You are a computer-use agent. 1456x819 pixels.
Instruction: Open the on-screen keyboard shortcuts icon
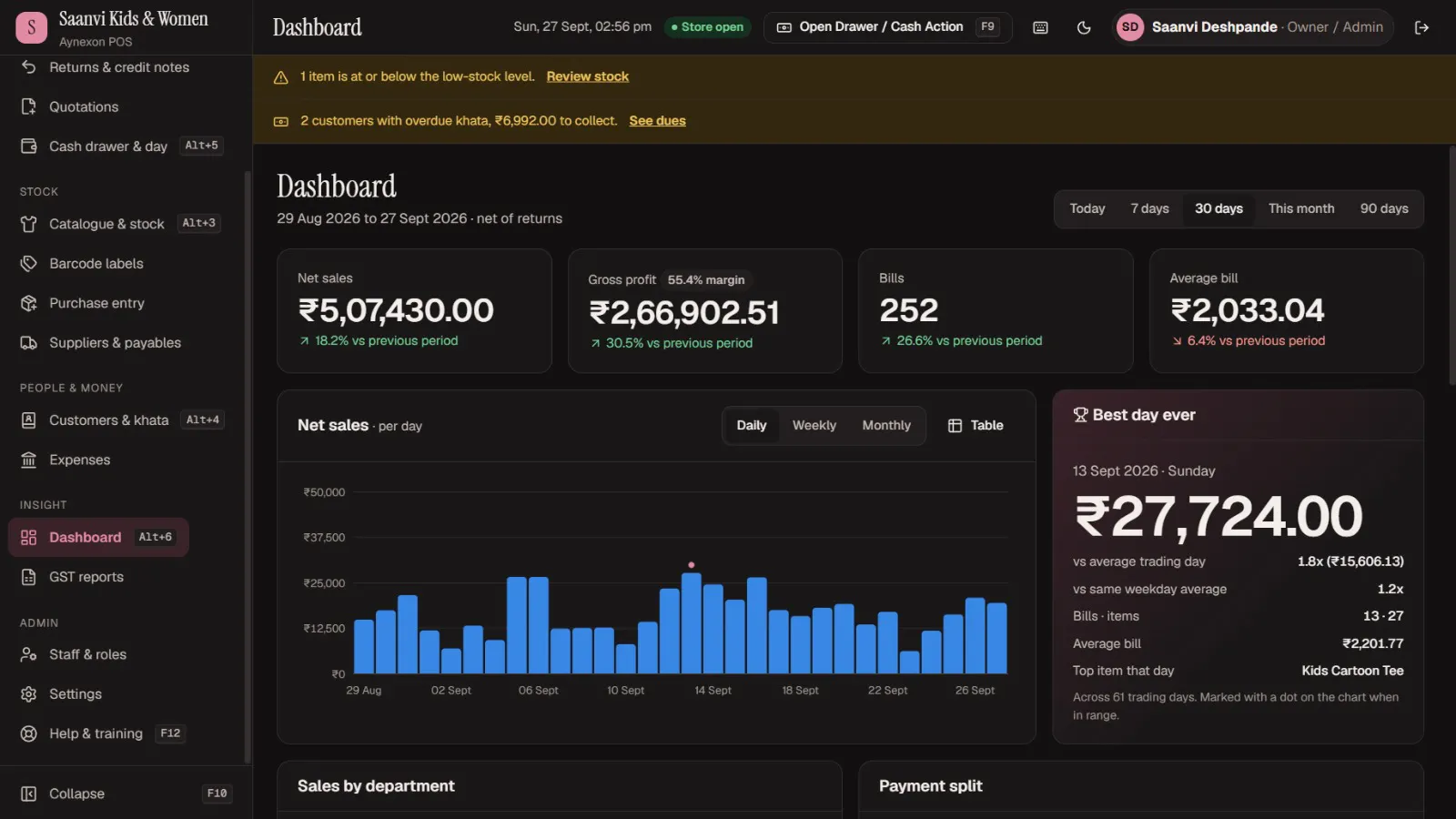pos(1040,27)
